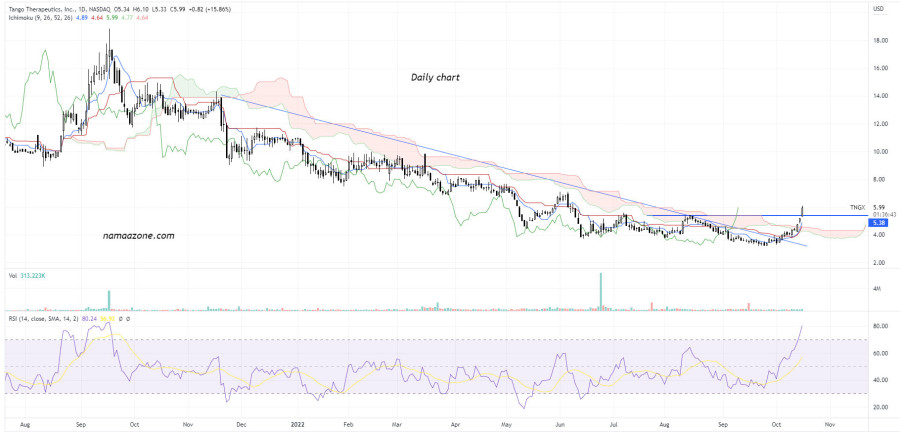Screen dimensions: 900x433
Task: Click the Aug label at time axis start
Action: pyautogui.click(x=25, y=427)
